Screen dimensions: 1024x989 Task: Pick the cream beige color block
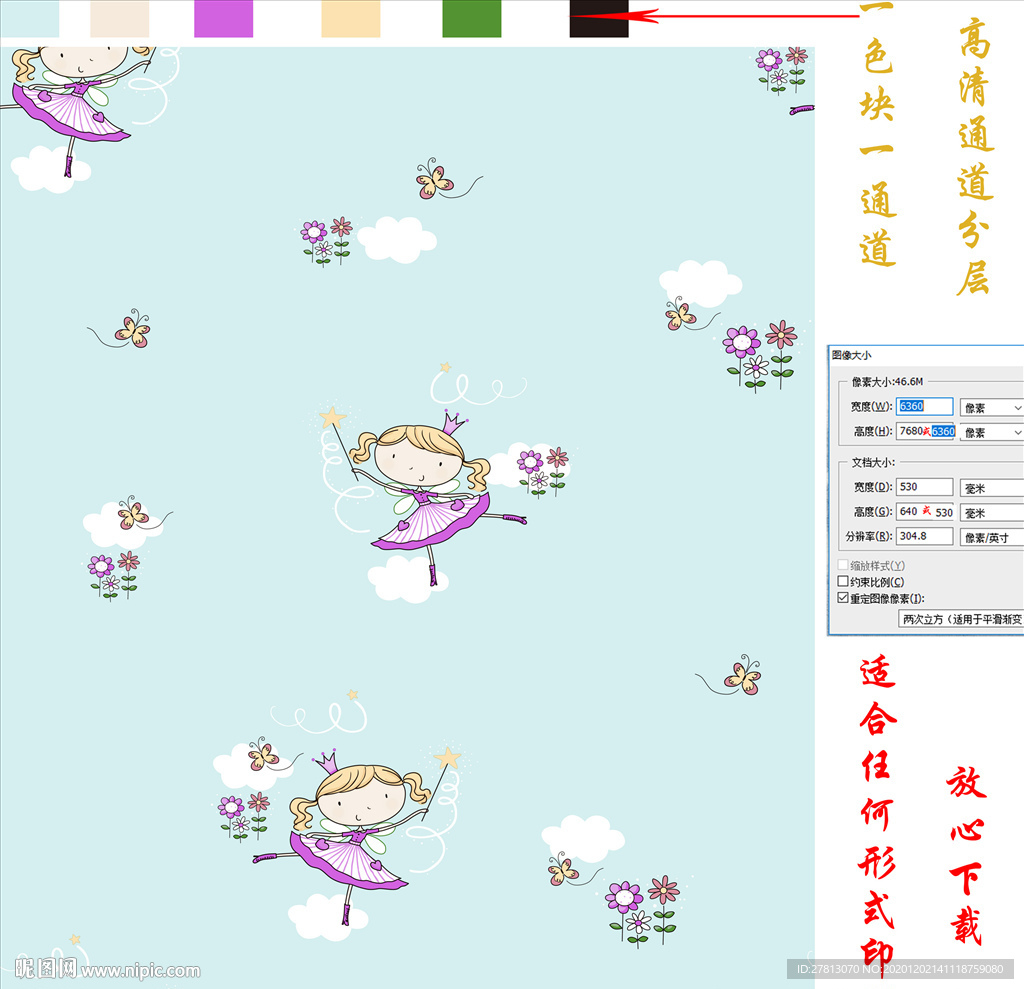click(351, 18)
